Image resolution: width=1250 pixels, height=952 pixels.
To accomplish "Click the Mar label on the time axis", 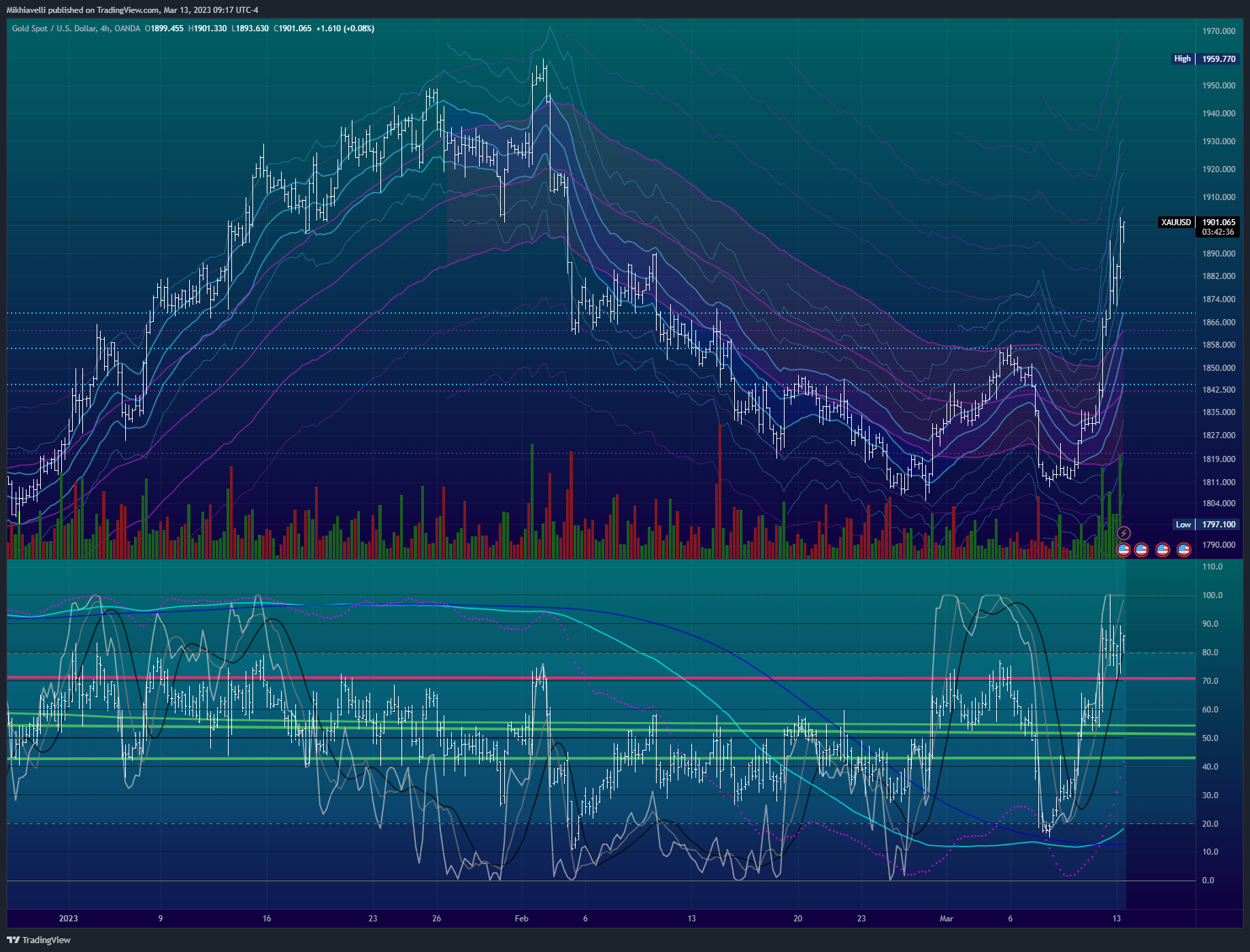I will [x=947, y=919].
